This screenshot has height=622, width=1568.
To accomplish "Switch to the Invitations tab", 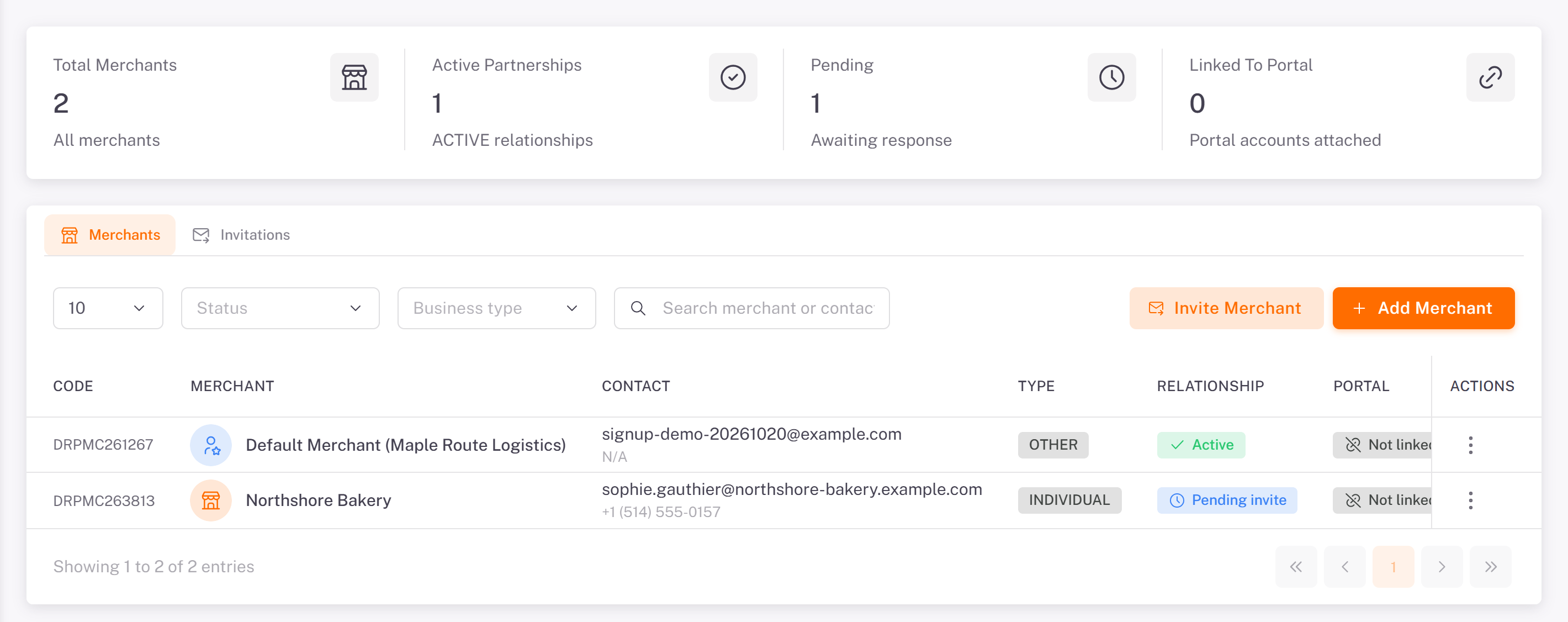I will [x=241, y=235].
